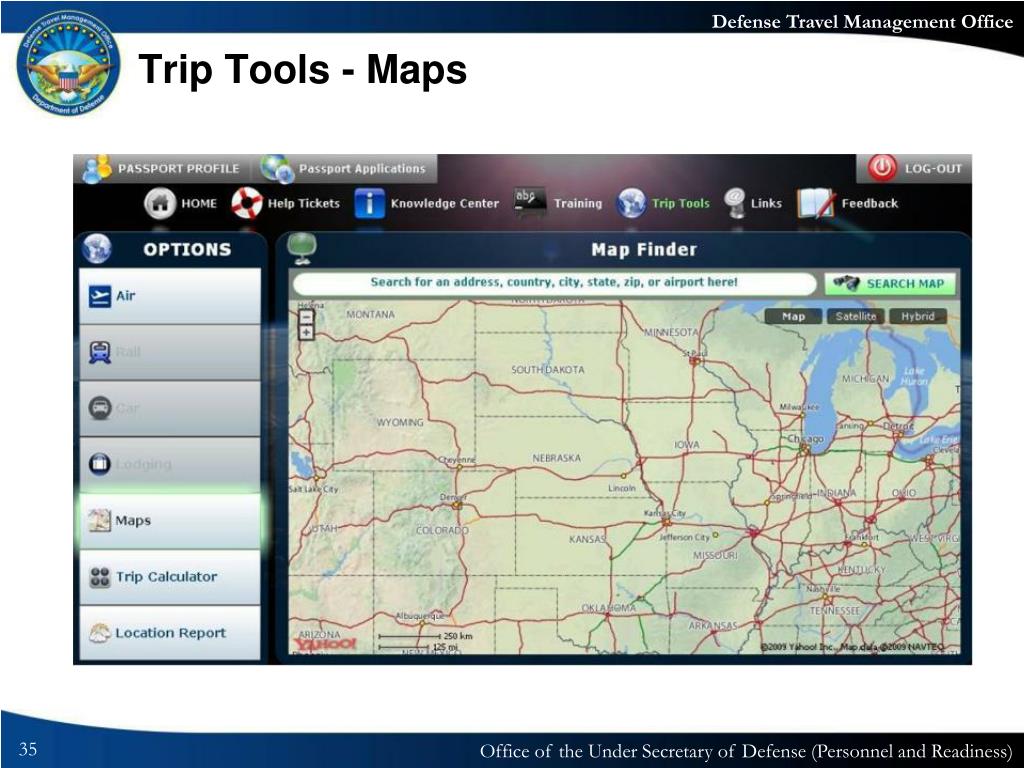1024x768 pixels.
Task: Click the IOWA label on the map
Action: coord(687,445)
